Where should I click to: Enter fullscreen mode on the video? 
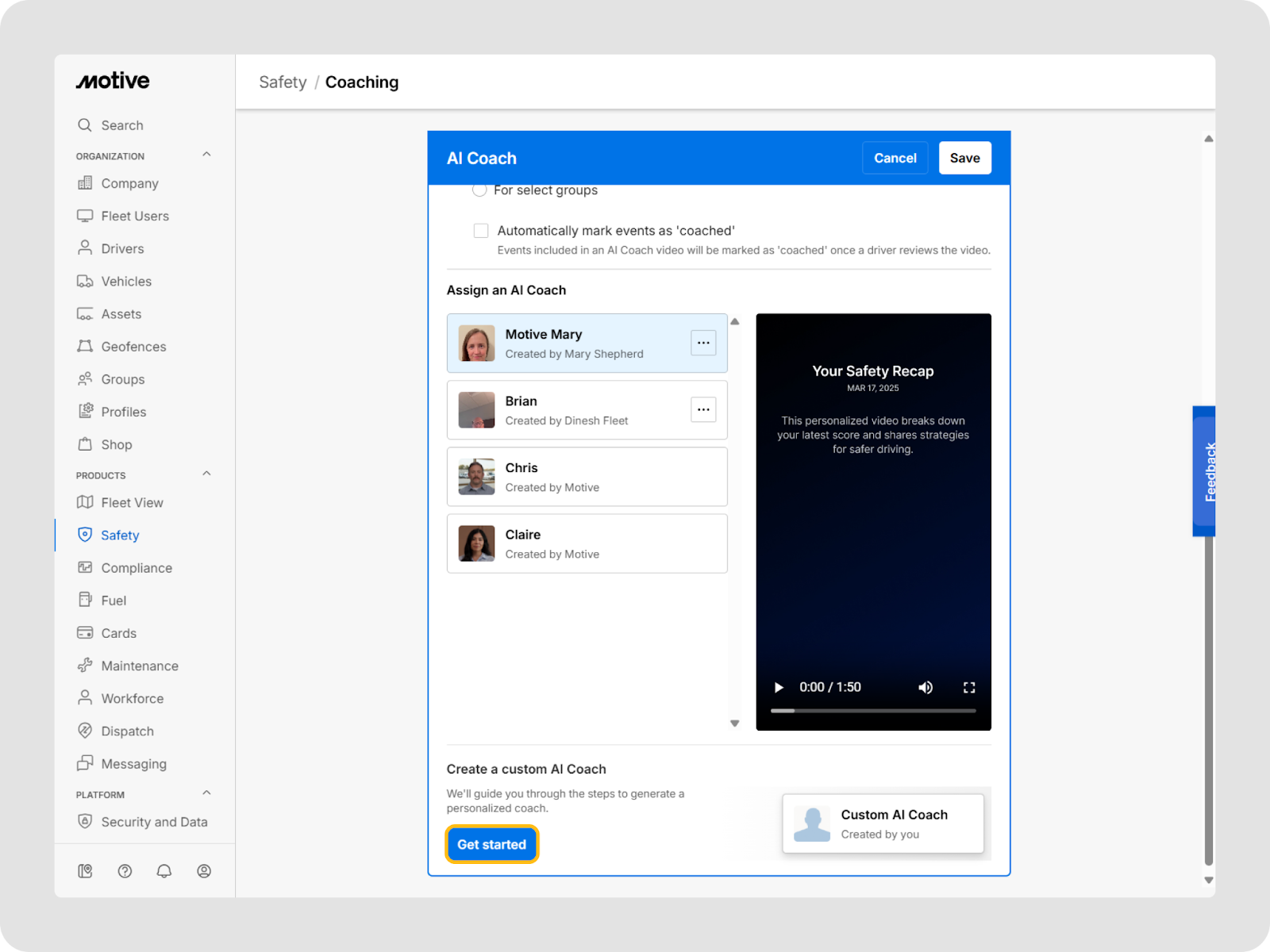(x=969, y=688)
